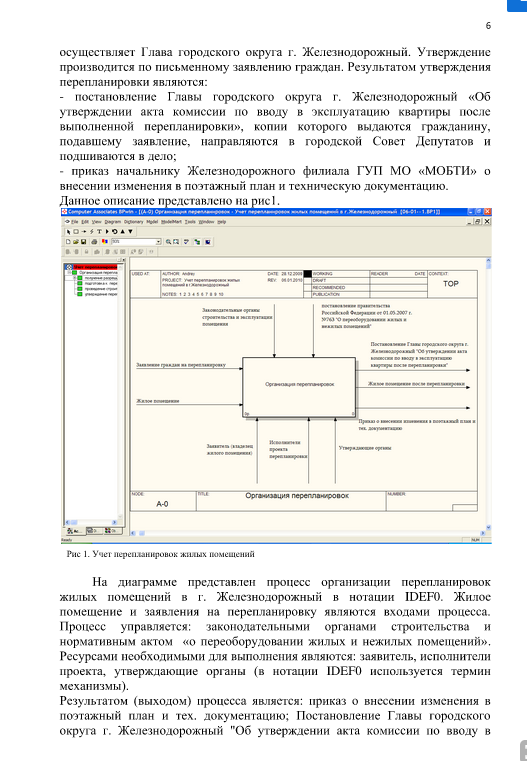
Task: Open the Model menu
Action: 152,222
